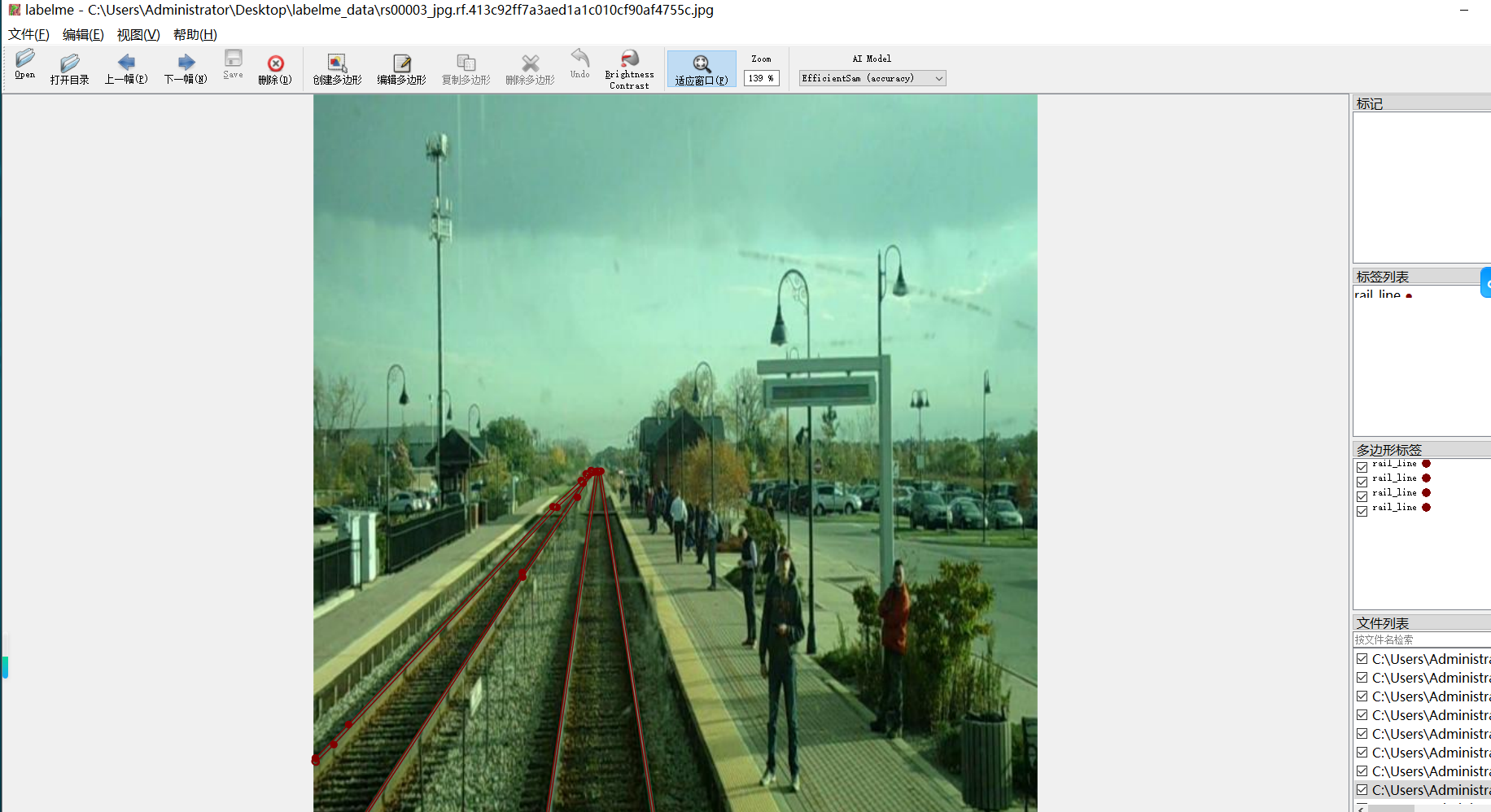Click the 标签列表 panel title
1491x812 pixels.
(x=1383, y=277)
